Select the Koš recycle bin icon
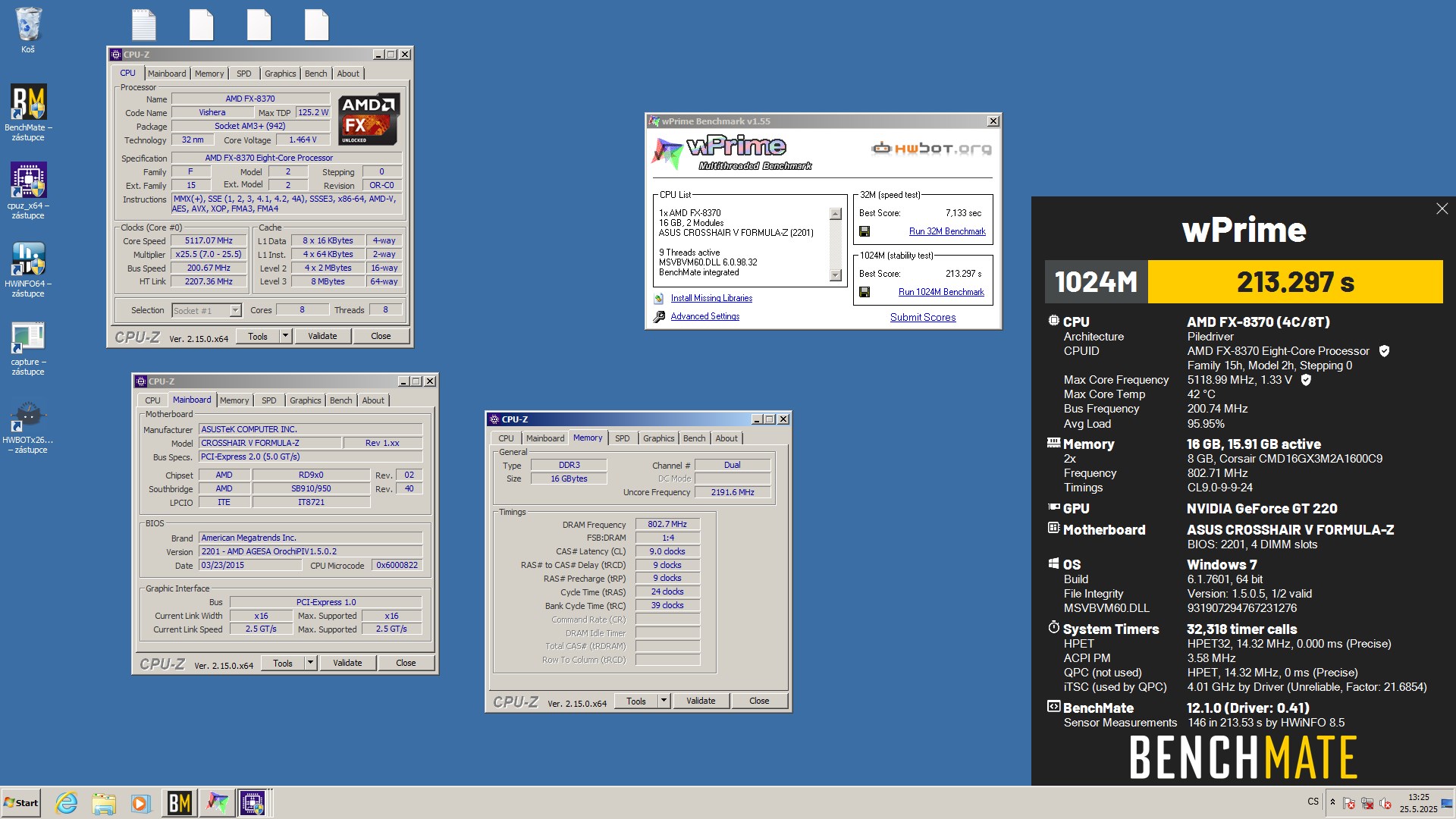1456x819 pixels. tap(28, 30)
